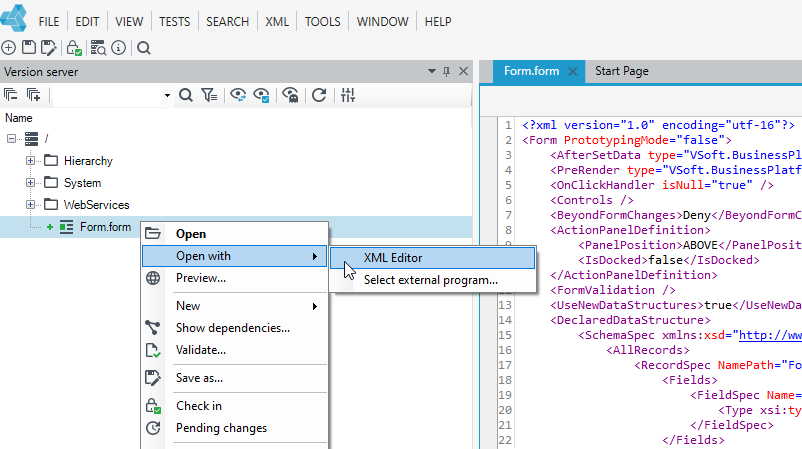Open the SEARCH menu
Screen dimensions: 802x449
pyautogui.click(x=228, y=22)
